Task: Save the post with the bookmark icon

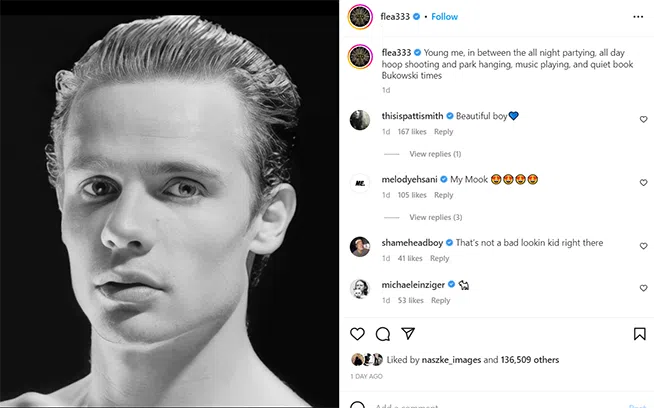Action: (x=639, y=334)
